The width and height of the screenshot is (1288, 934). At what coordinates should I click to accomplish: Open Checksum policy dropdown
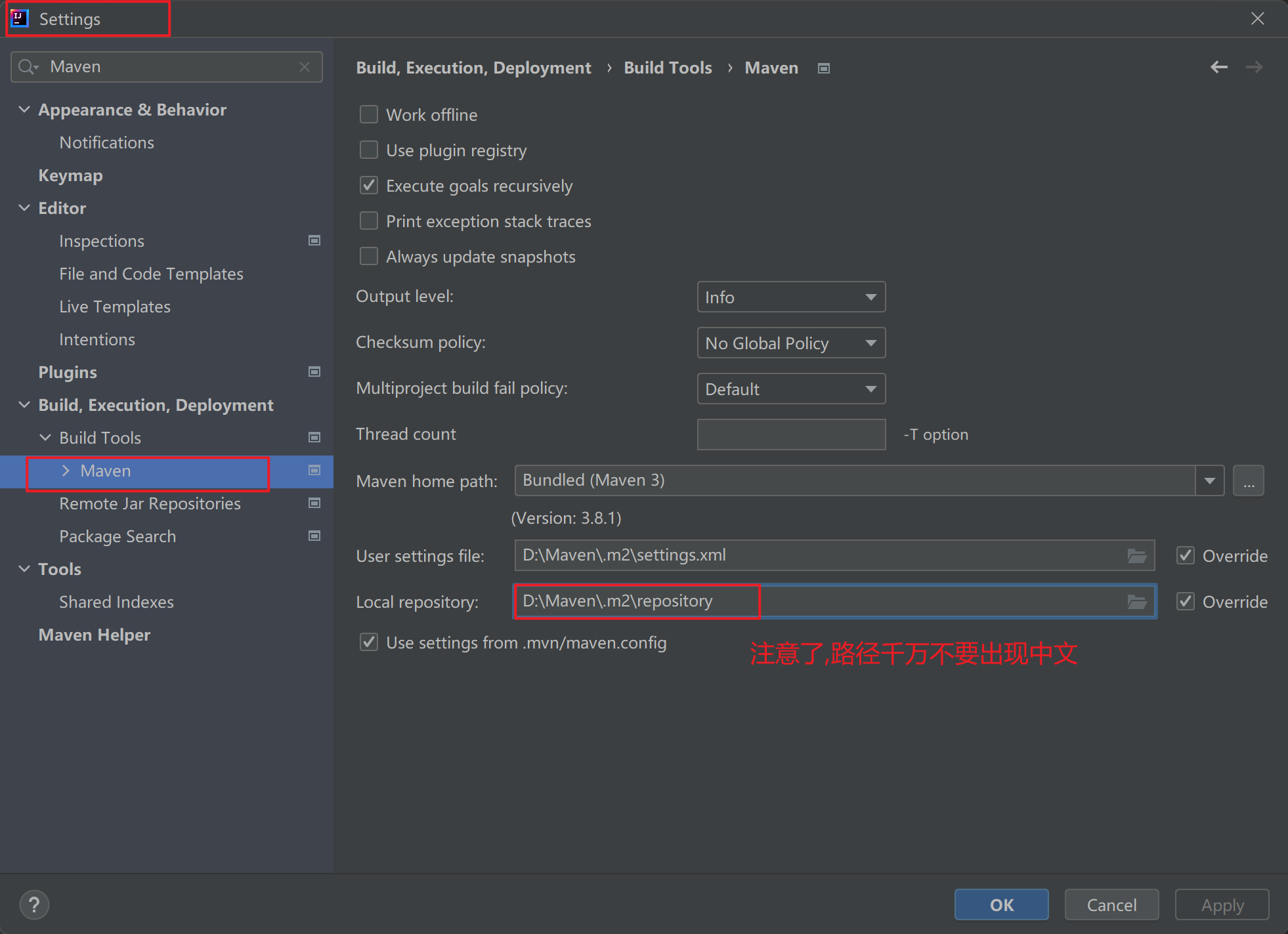791,343
